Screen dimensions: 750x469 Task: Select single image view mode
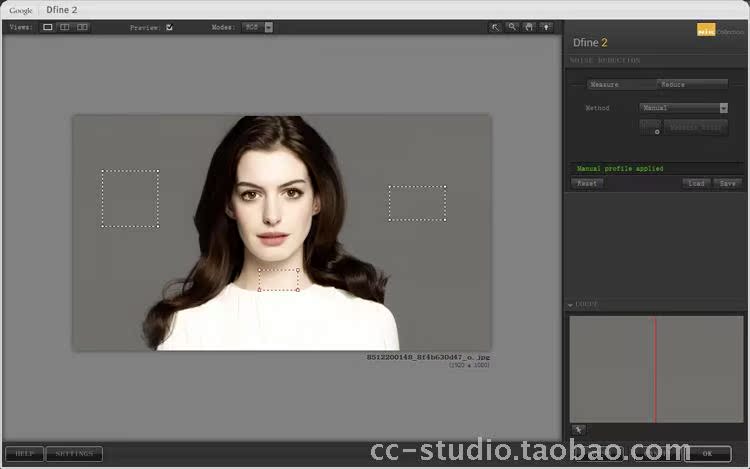click(48, 27)
